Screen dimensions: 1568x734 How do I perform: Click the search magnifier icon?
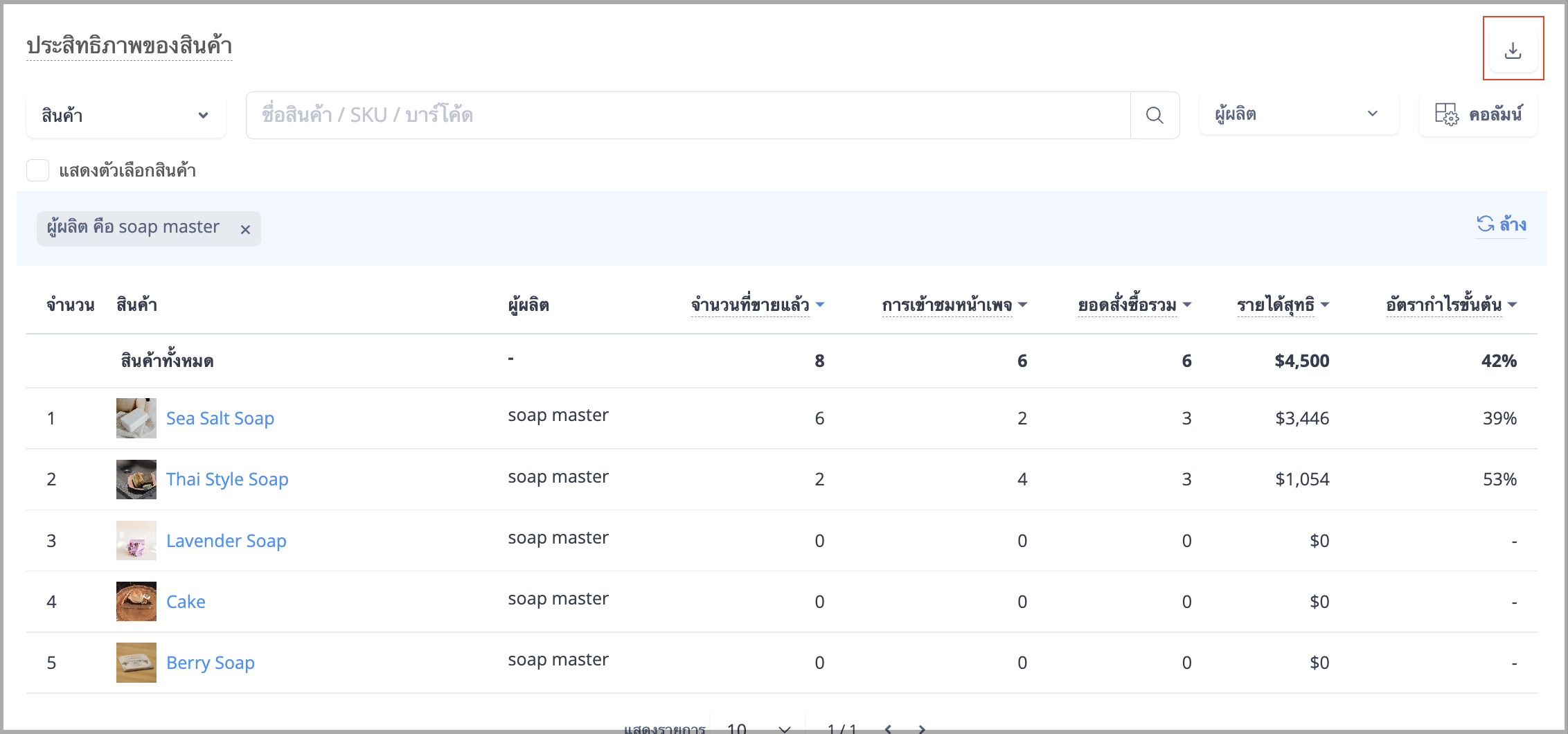(x=1155, y=115)
